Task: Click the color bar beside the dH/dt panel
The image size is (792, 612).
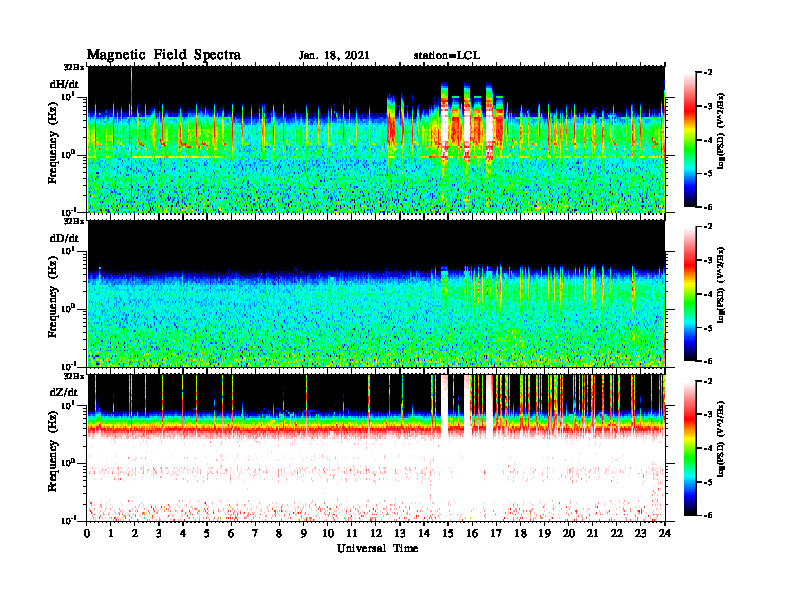Action: pos(690,140)
